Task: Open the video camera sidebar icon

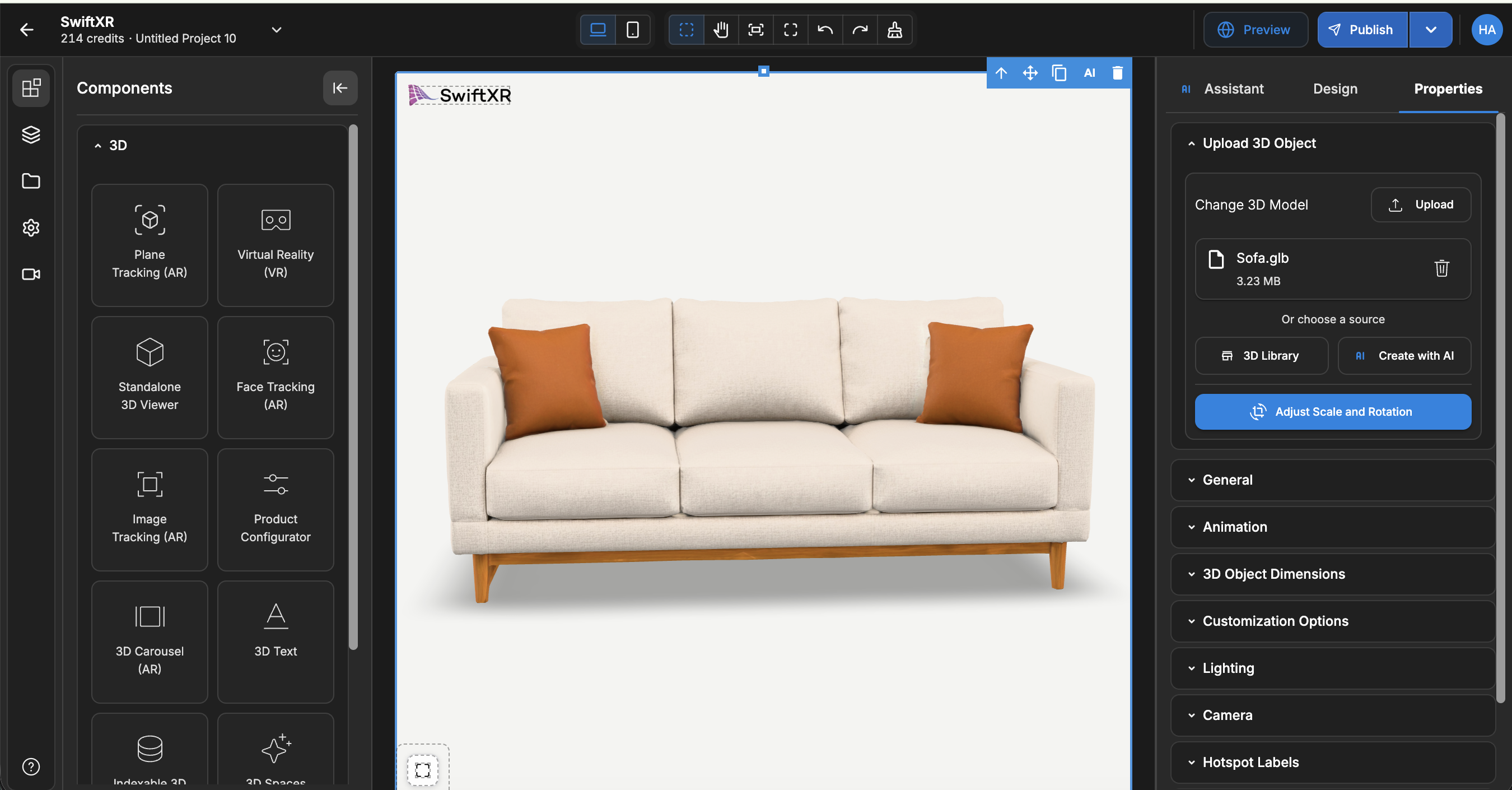Action: point(31,275)
